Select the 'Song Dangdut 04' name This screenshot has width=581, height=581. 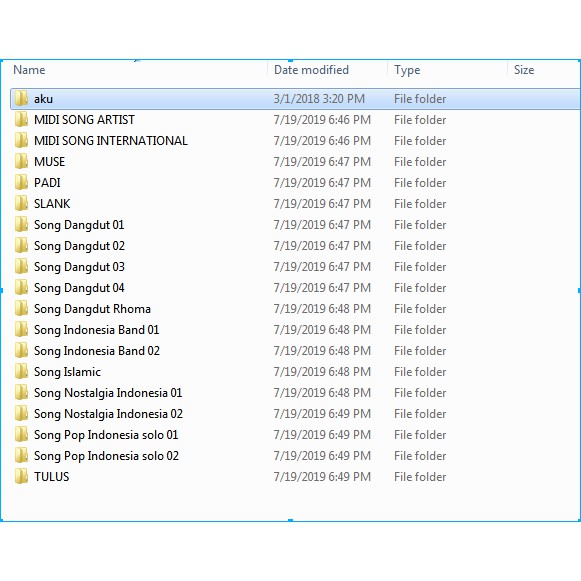coord(79,288)
